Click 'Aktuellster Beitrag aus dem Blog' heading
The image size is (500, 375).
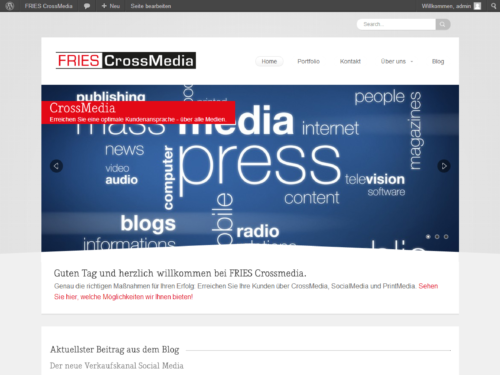point(115,350)
